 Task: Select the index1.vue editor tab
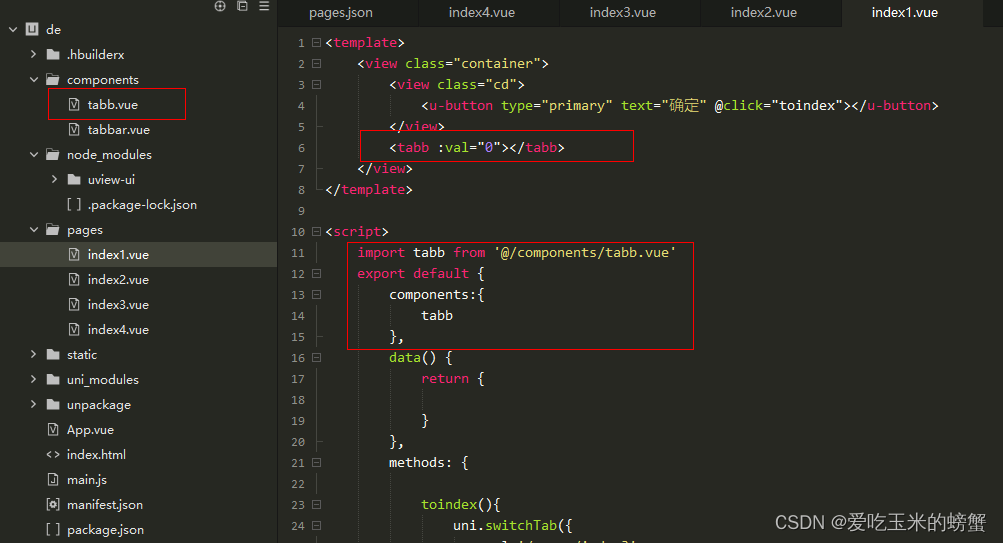(904, 13)
